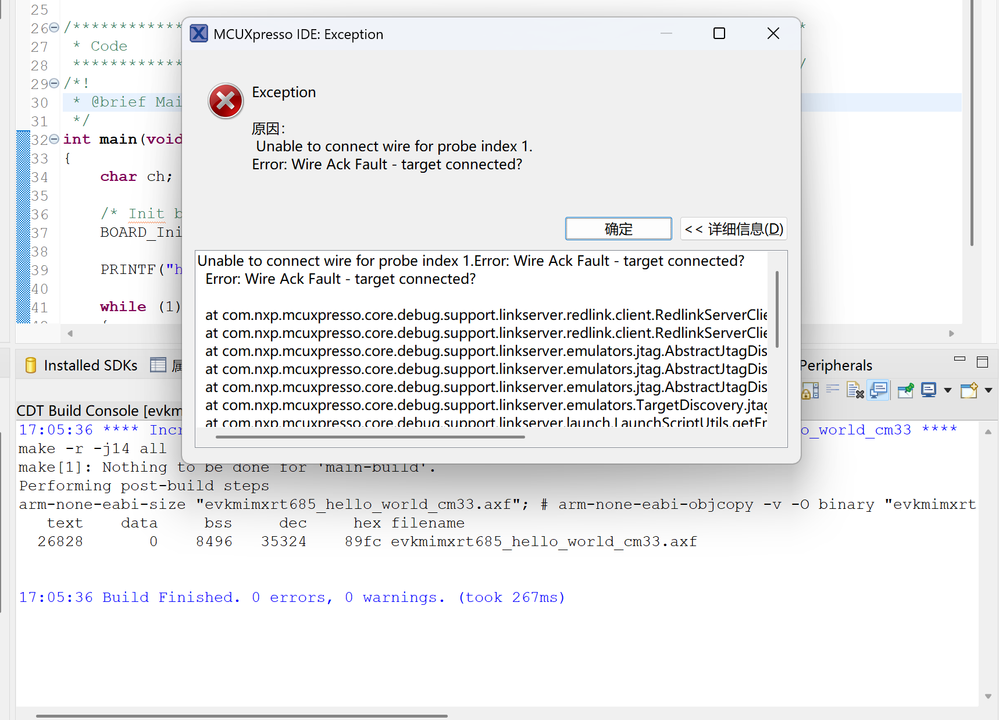Image resolution: width=999 pixels, height=720 pixels.
Task: Select the TargetDiscovery stack trace line
Action: click(486, 405)
